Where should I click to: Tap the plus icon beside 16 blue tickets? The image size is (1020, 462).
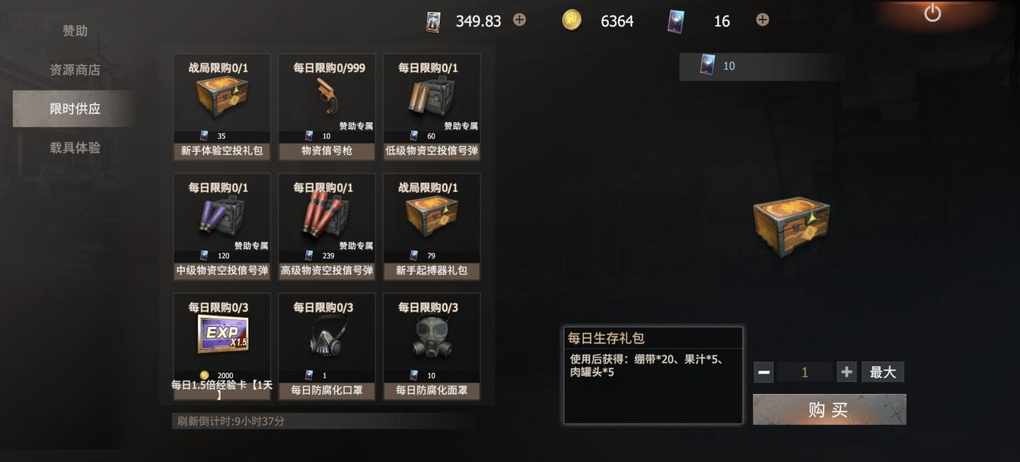pos(762,20)
